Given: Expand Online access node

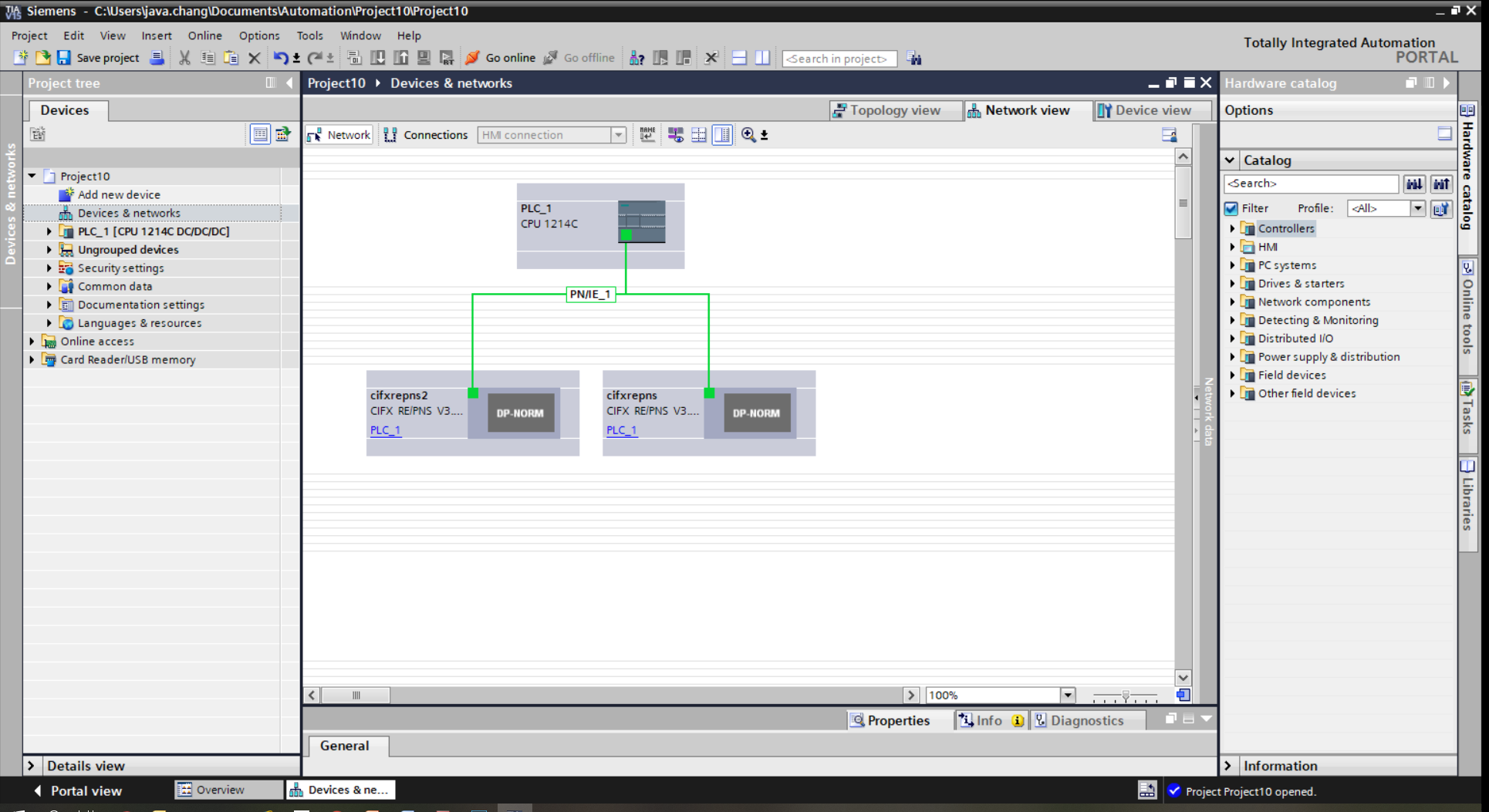Looking at the screenshot, I should [32, 341].
